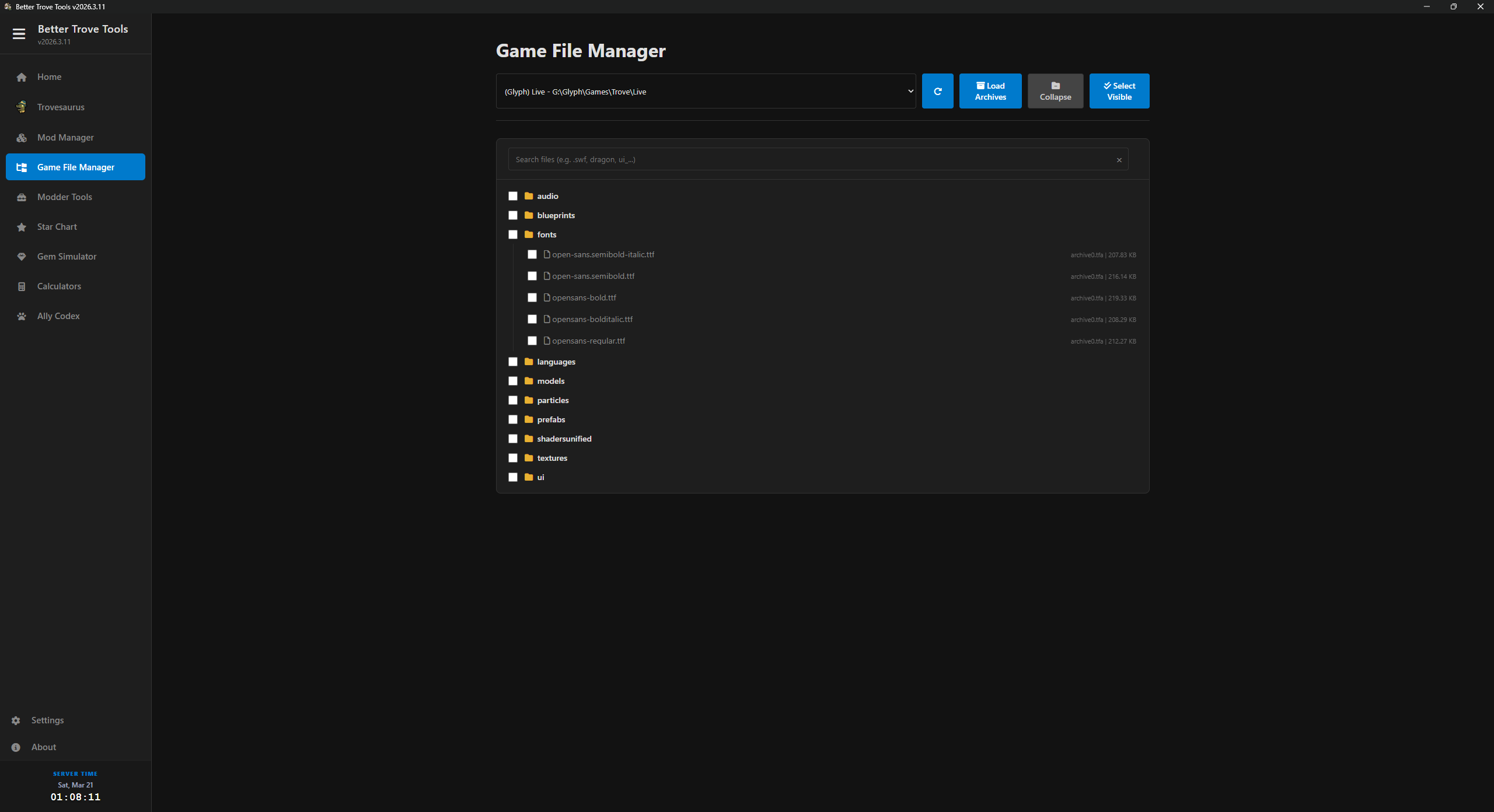Launch the Gem Simulator
The image size is (1494, 812).
[x=66, y=257]
